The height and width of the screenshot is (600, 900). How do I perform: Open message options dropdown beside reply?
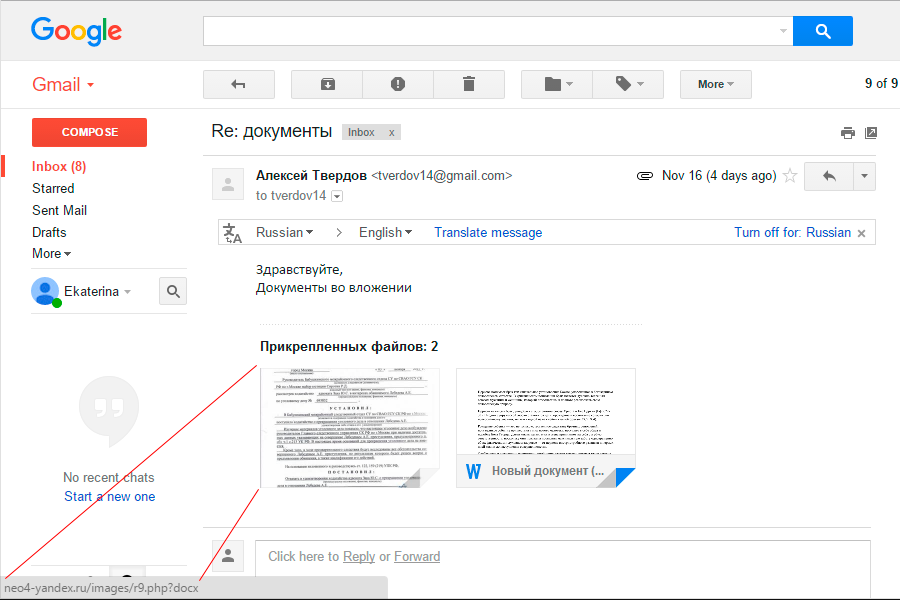pyautogui.click(x=864, y=176)
